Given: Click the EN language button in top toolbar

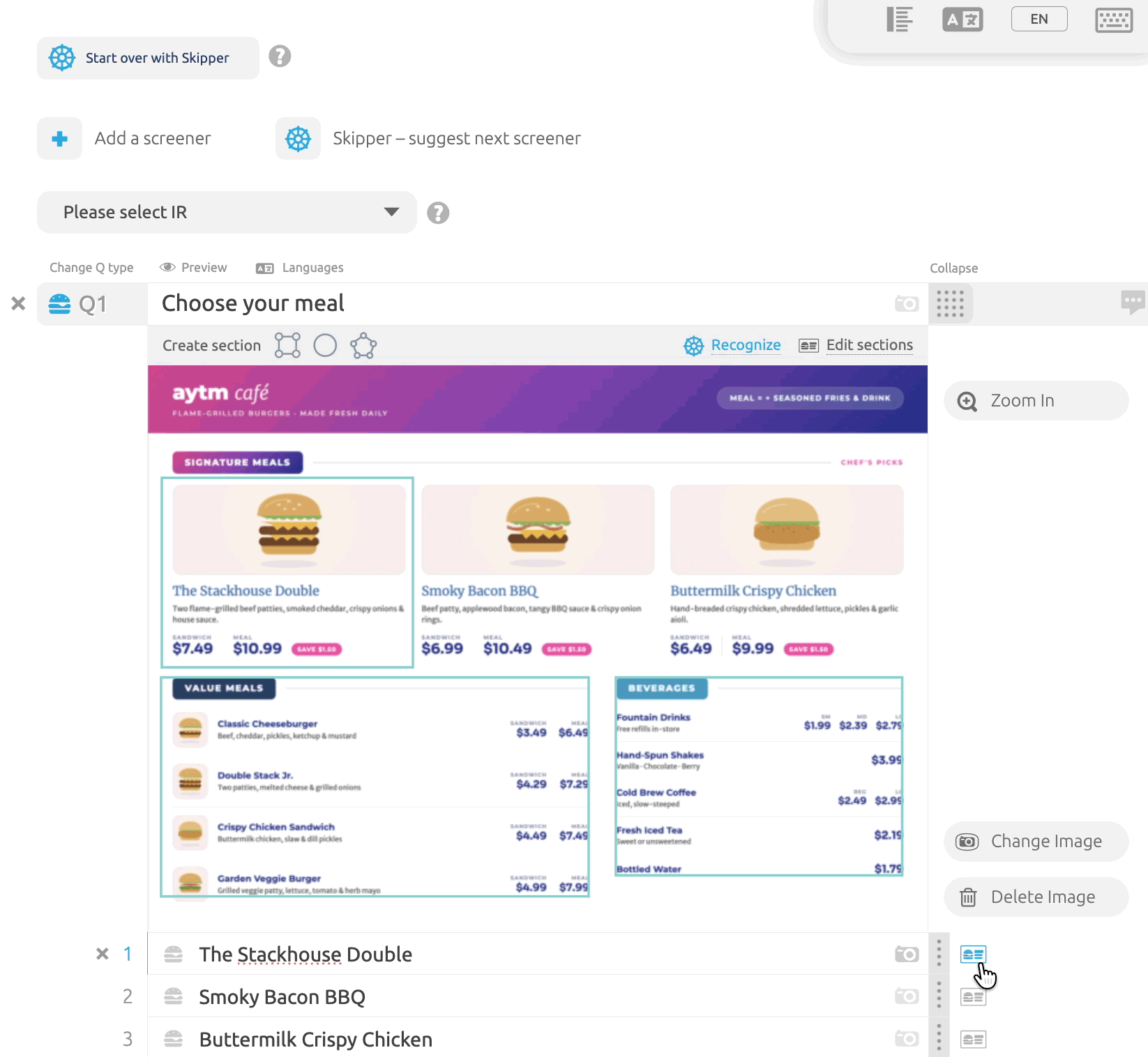Looking at the screenshot, I should click(x=1039, y=19).
